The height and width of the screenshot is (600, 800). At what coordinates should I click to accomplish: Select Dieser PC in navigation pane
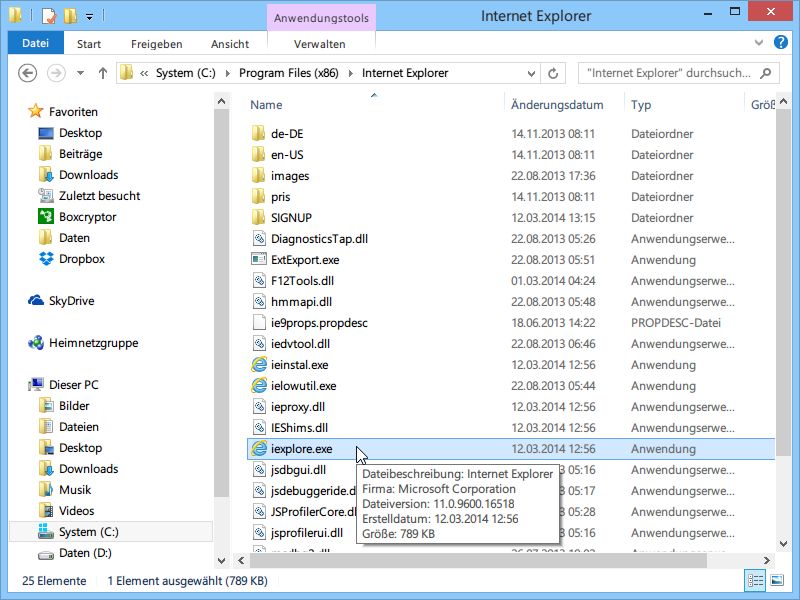[73, 385]
